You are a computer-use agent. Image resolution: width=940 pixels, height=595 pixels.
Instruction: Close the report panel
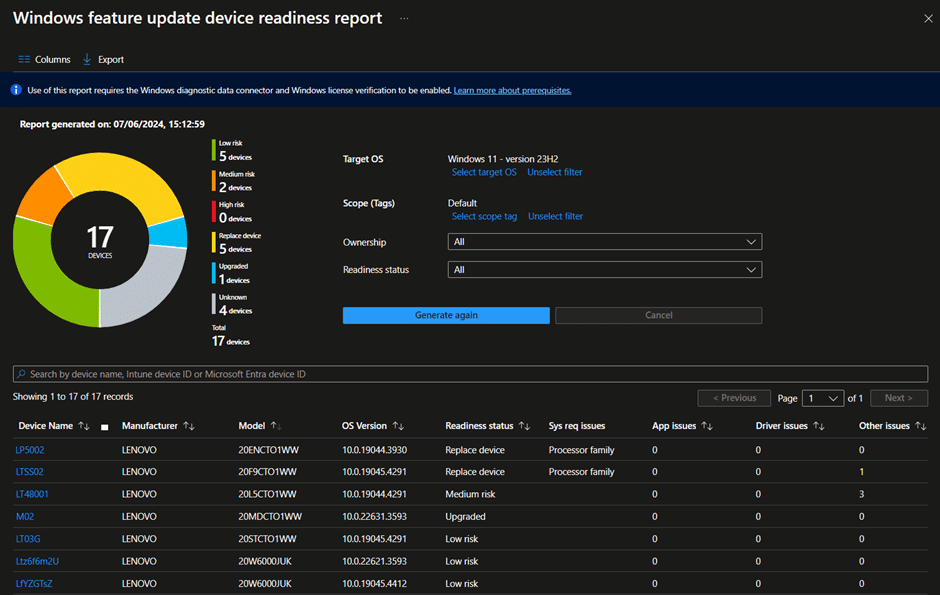tap(928, 19)
